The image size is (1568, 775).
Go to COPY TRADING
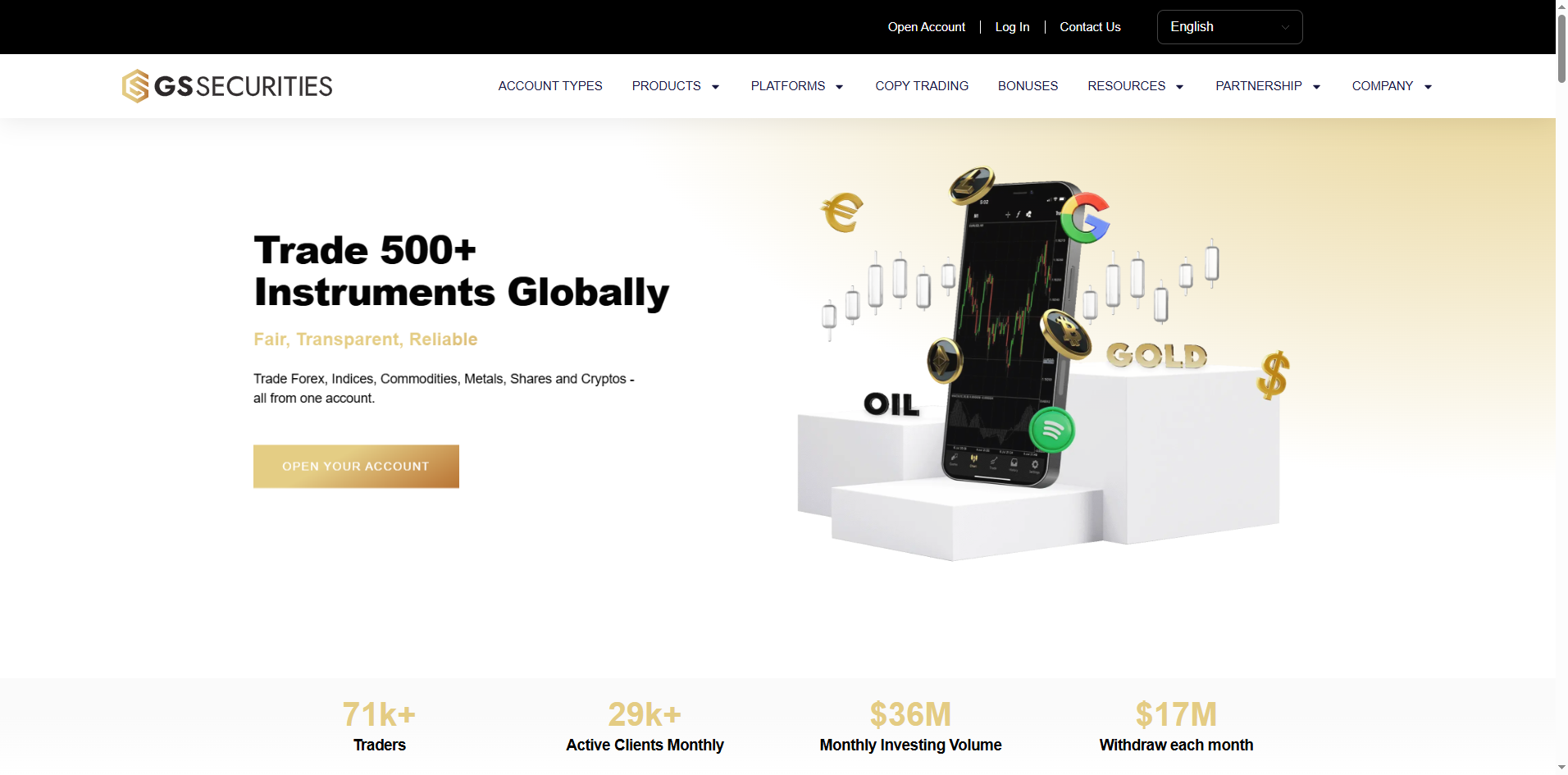tap(922, 86)
